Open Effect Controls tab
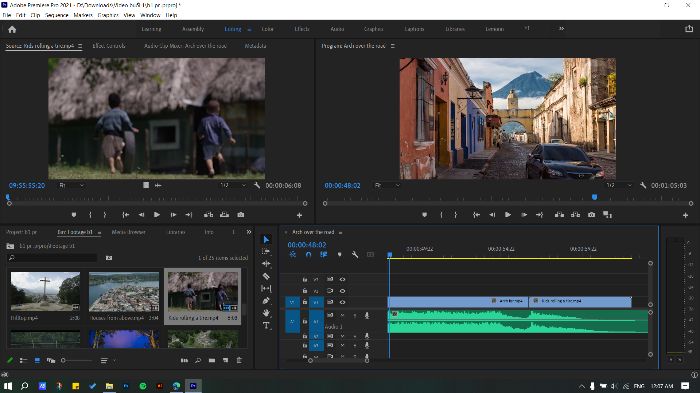 tap(109, 46)
